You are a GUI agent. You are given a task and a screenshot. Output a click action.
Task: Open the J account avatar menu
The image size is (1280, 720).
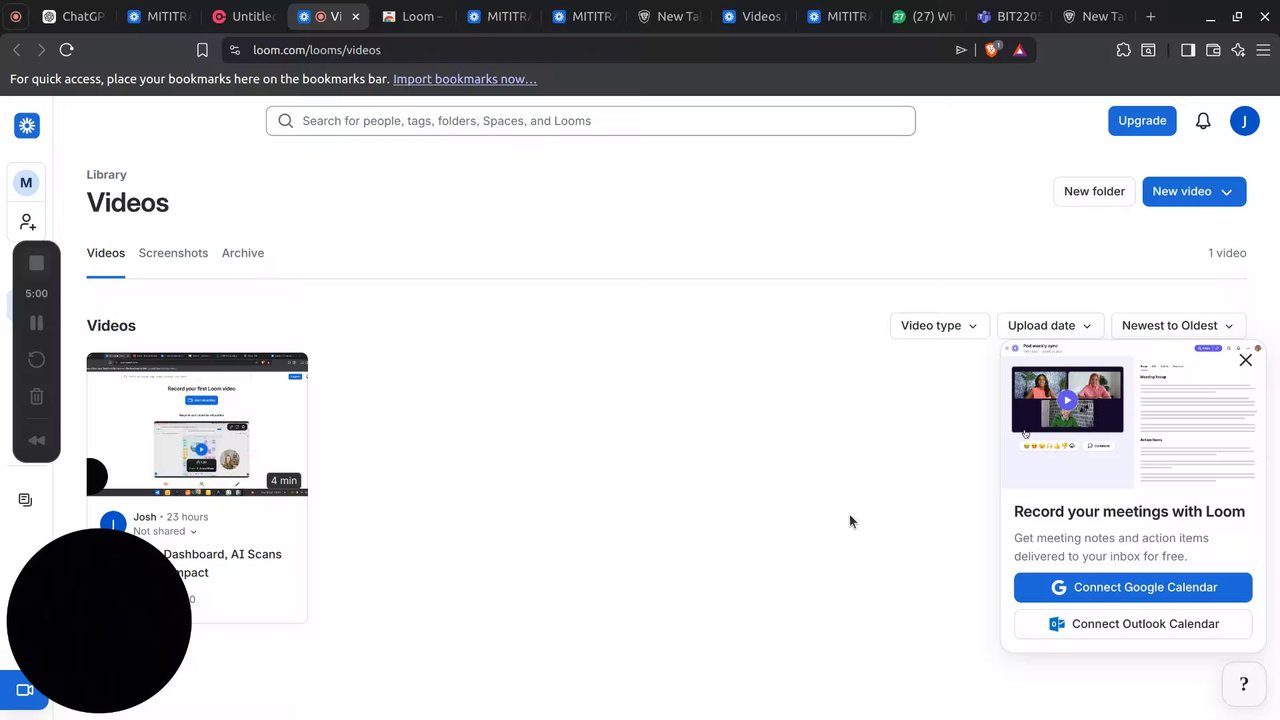1245,121
